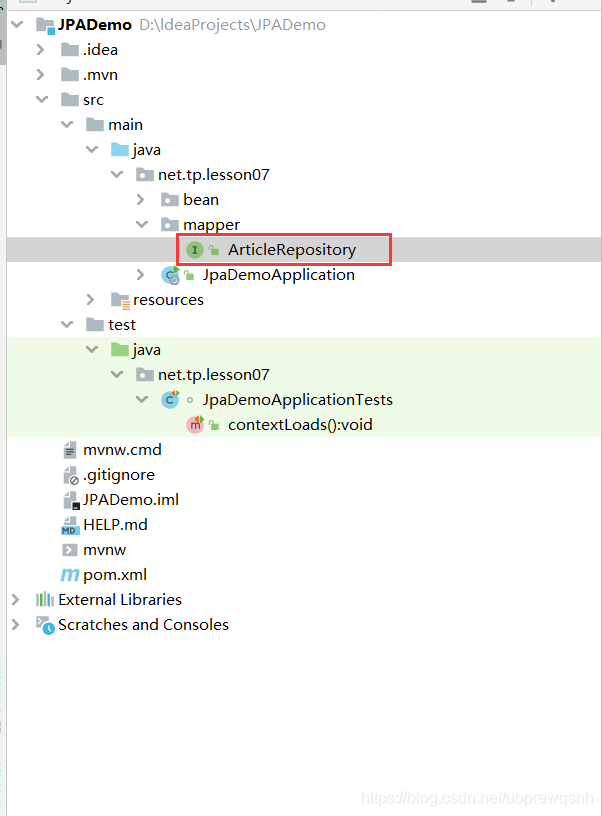Viewport: 602px width, 816px height.
Task: Click the .idea folder icon
Action: tap(70, 50)
